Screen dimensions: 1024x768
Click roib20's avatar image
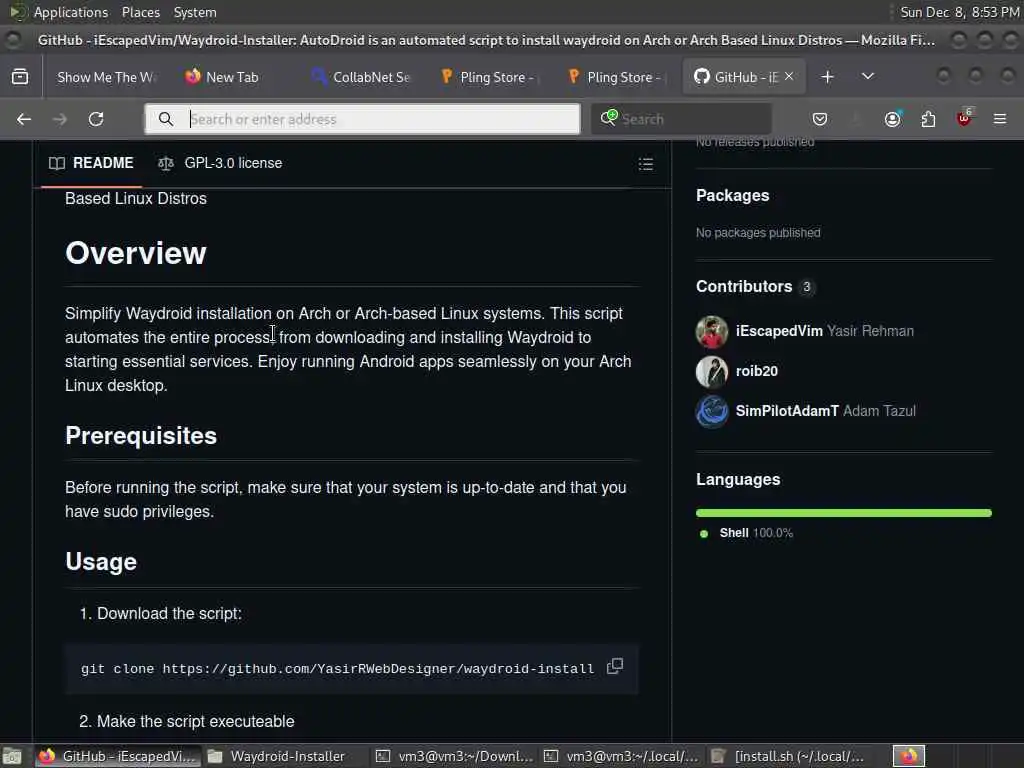pyautogui.click(x=712, y=372)
